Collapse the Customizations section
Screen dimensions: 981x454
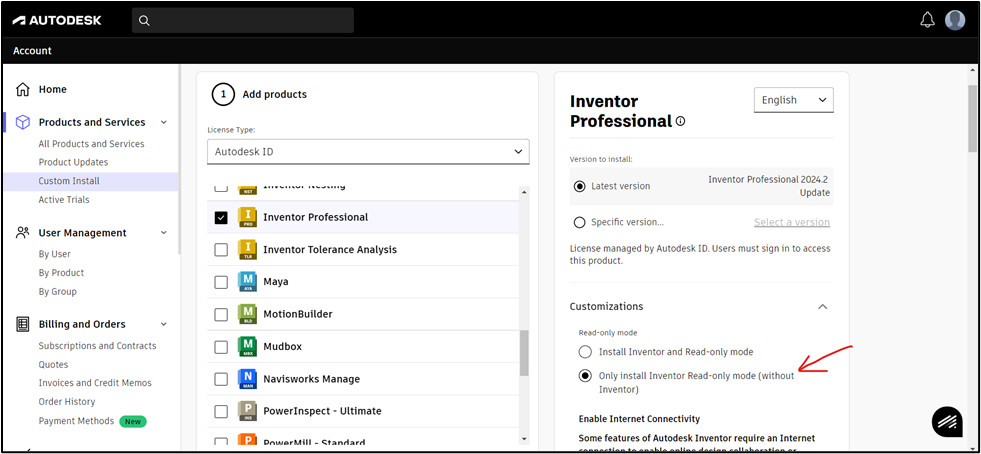(822, 307)
